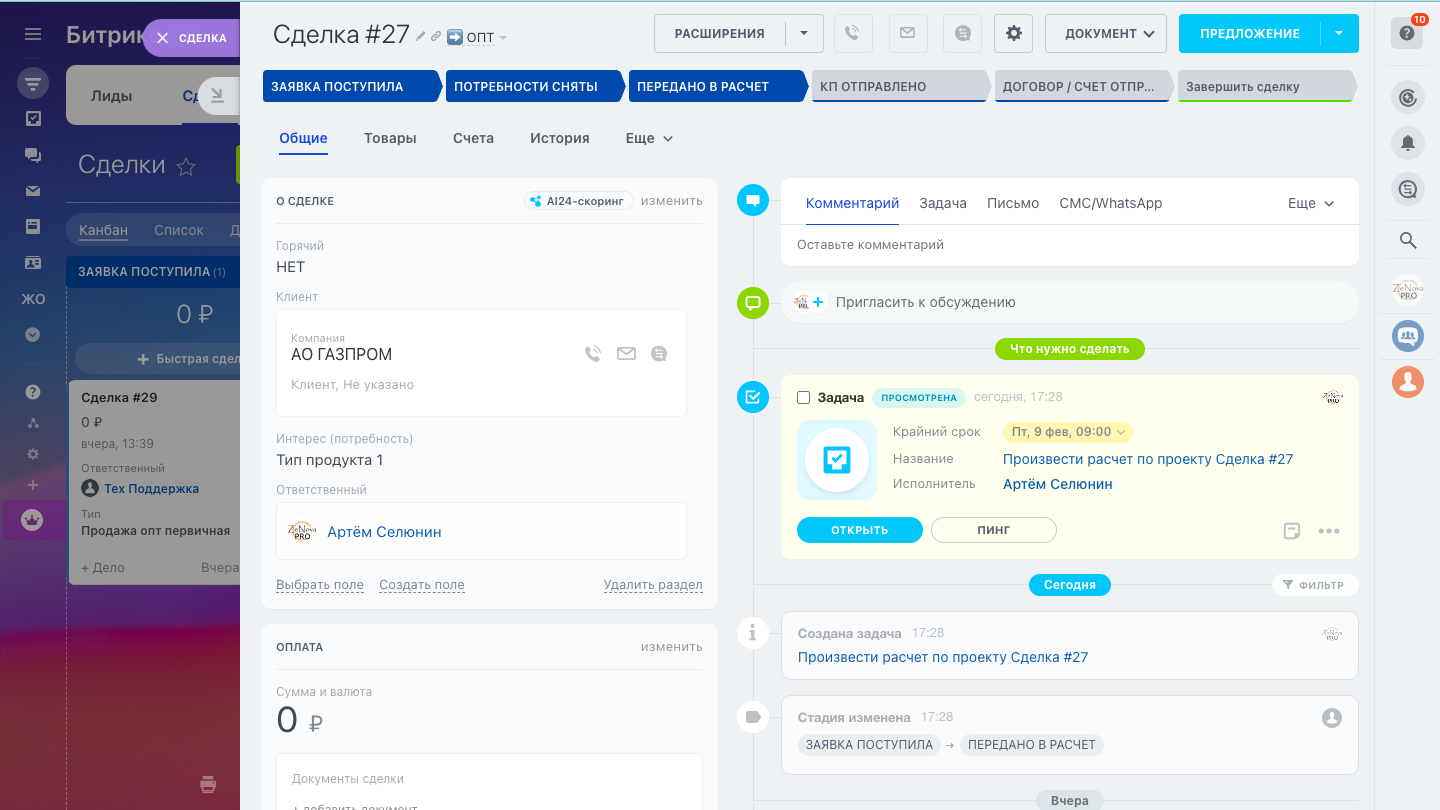Mark the Задача checkbox as complete
Screen dimensions: 1440x810
pyautogui.click(x=803, y=398)
